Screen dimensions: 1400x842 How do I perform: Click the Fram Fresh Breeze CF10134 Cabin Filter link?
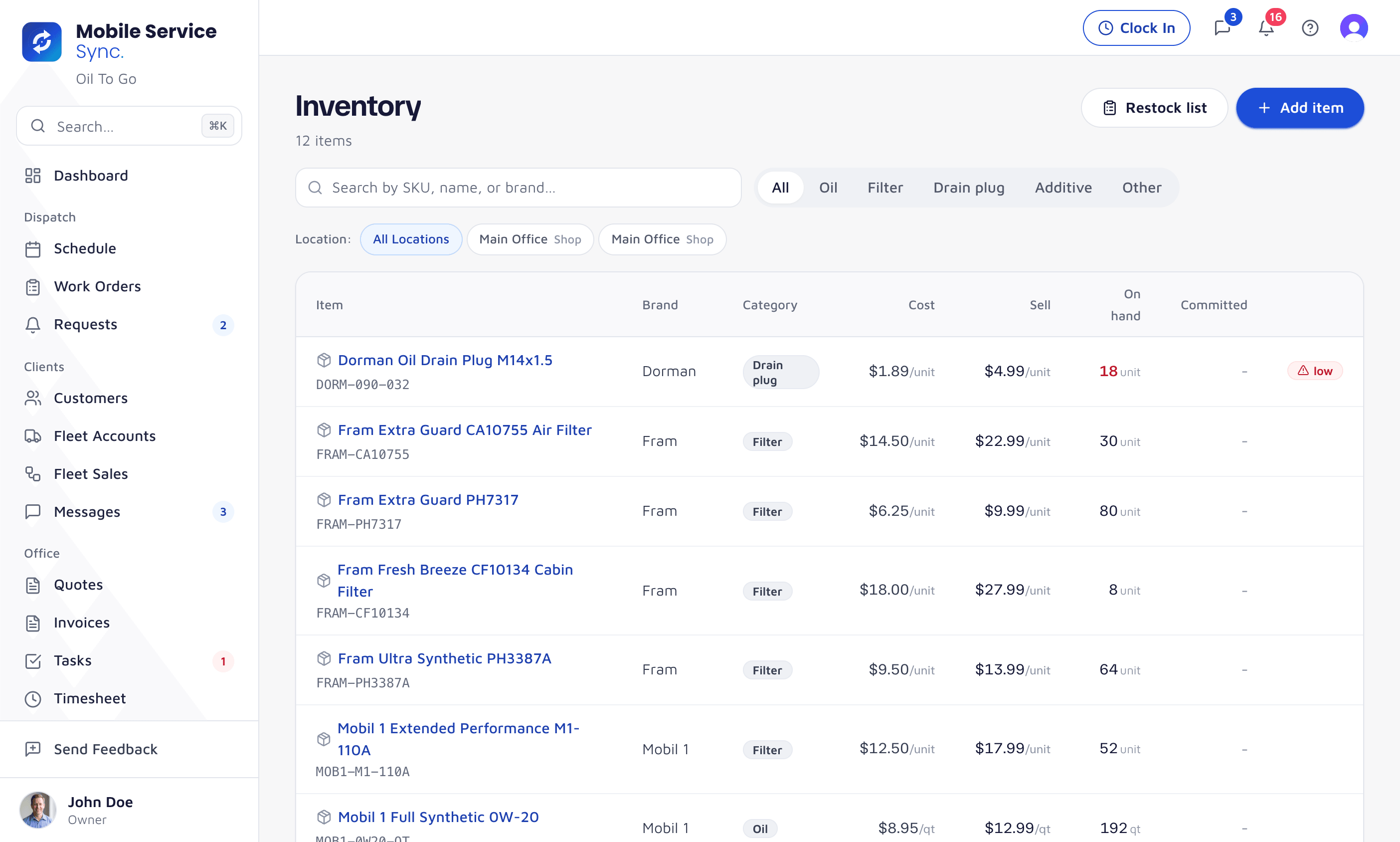455,581
